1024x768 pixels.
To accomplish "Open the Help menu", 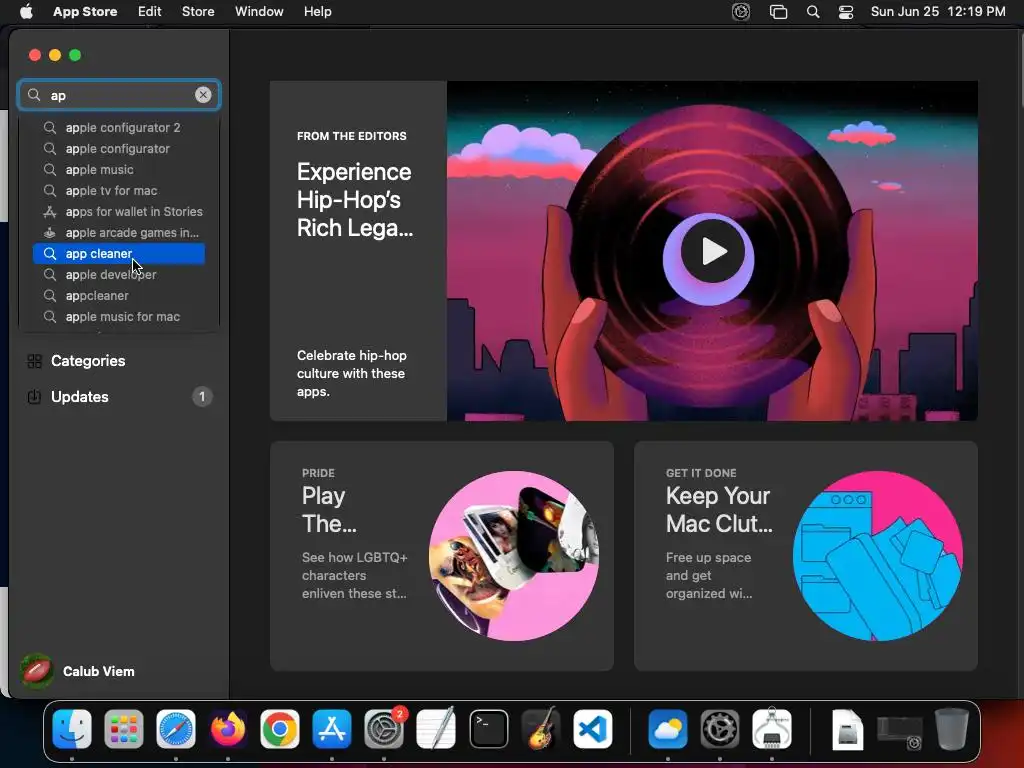I will coord(317,11).
